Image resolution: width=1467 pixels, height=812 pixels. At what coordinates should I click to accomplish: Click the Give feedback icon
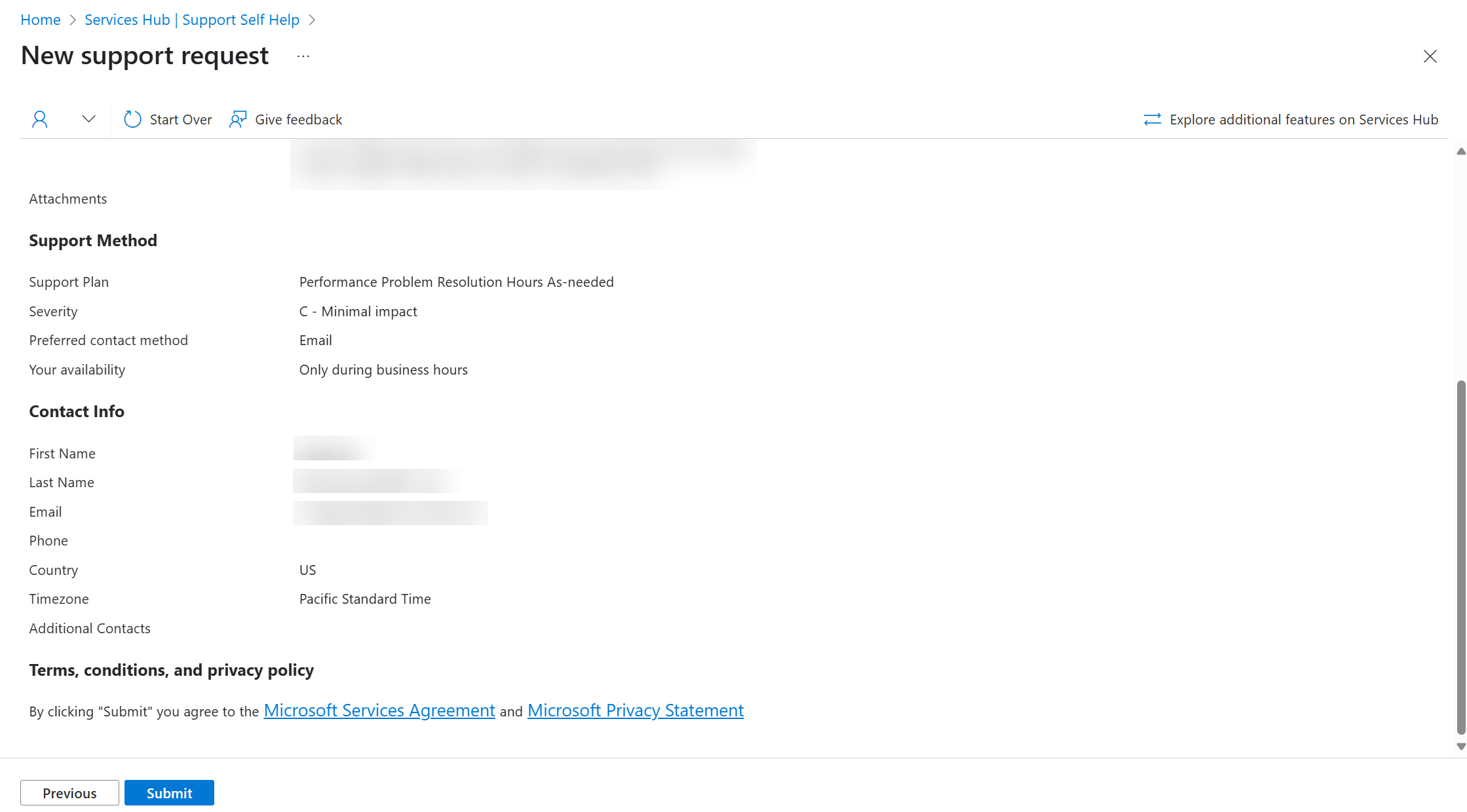[237, 119]
